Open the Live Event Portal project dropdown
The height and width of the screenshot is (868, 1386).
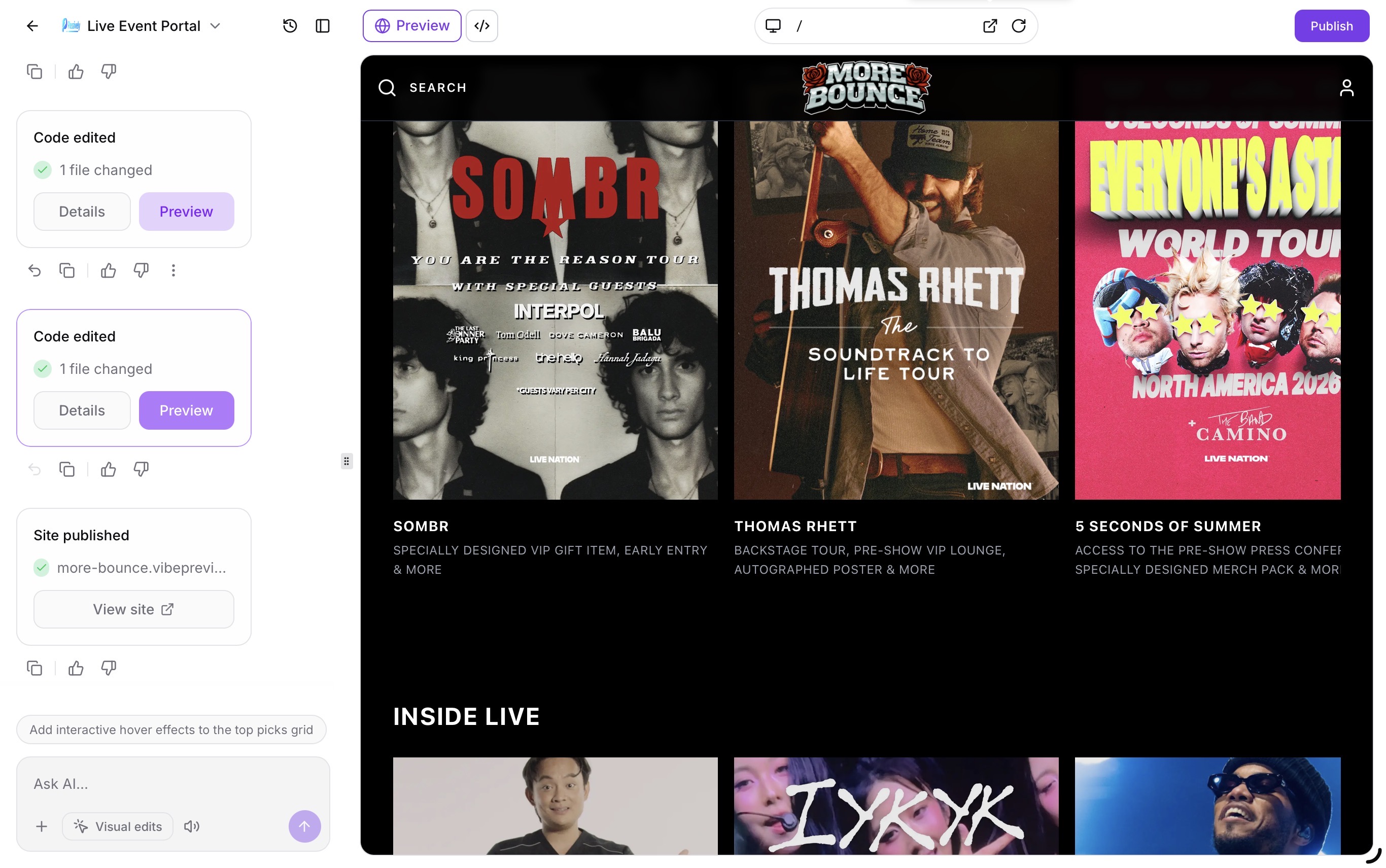141,26
